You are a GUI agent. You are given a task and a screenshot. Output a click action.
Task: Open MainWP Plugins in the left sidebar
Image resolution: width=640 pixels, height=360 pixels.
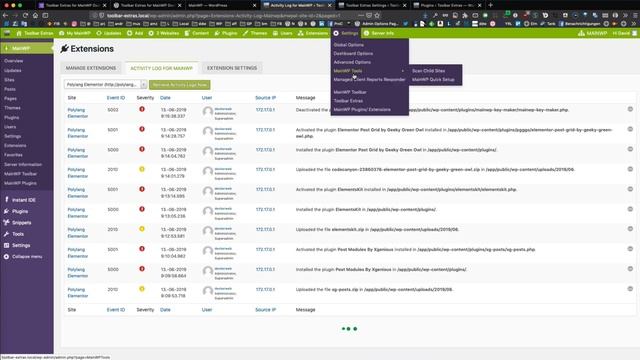[x=20, y=183]
